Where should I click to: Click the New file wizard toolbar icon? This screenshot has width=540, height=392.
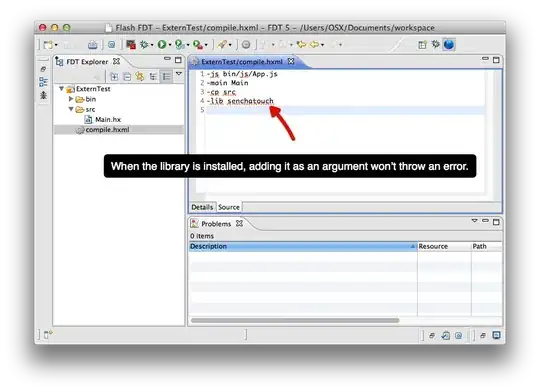49,45
